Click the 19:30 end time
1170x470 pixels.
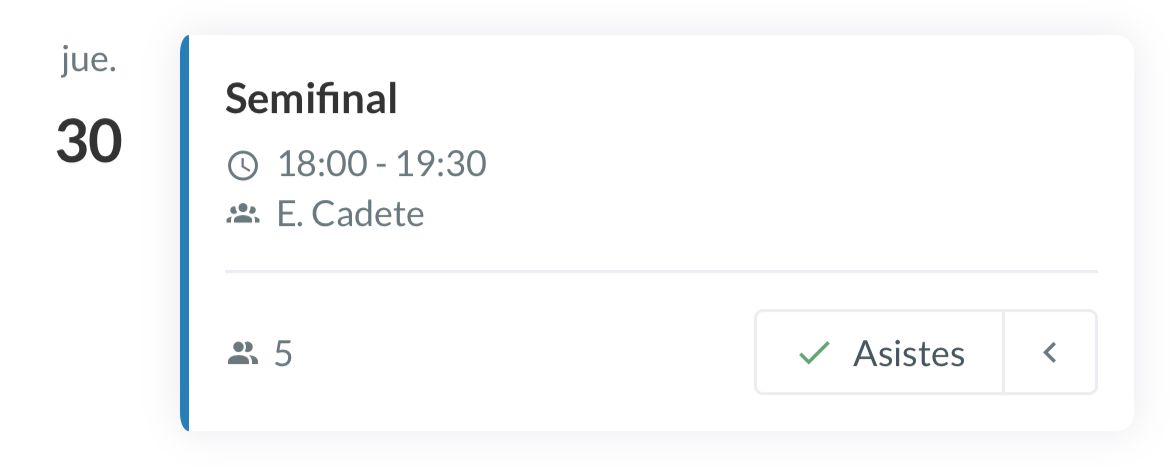[x=441, y=164]
